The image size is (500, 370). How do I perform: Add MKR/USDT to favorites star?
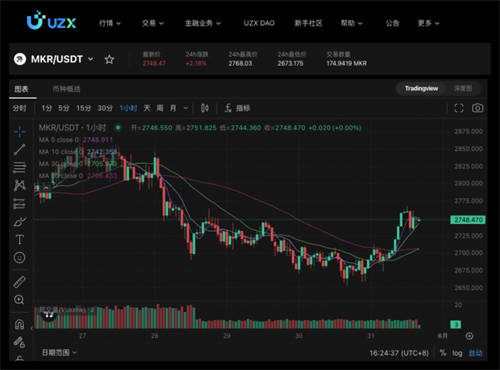coord(109,60)
